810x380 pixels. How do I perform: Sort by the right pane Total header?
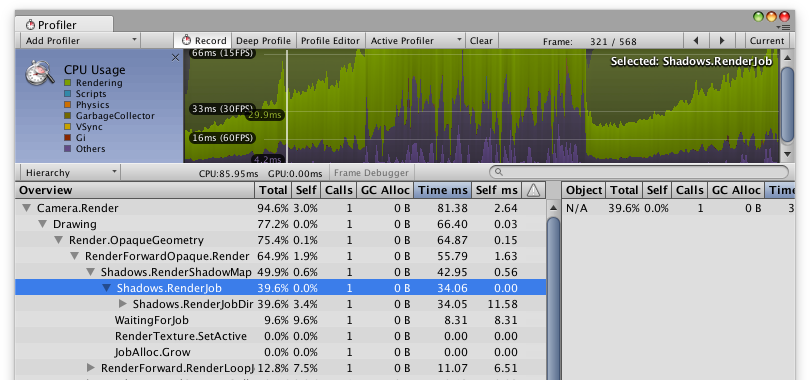[x=624, y=191]
